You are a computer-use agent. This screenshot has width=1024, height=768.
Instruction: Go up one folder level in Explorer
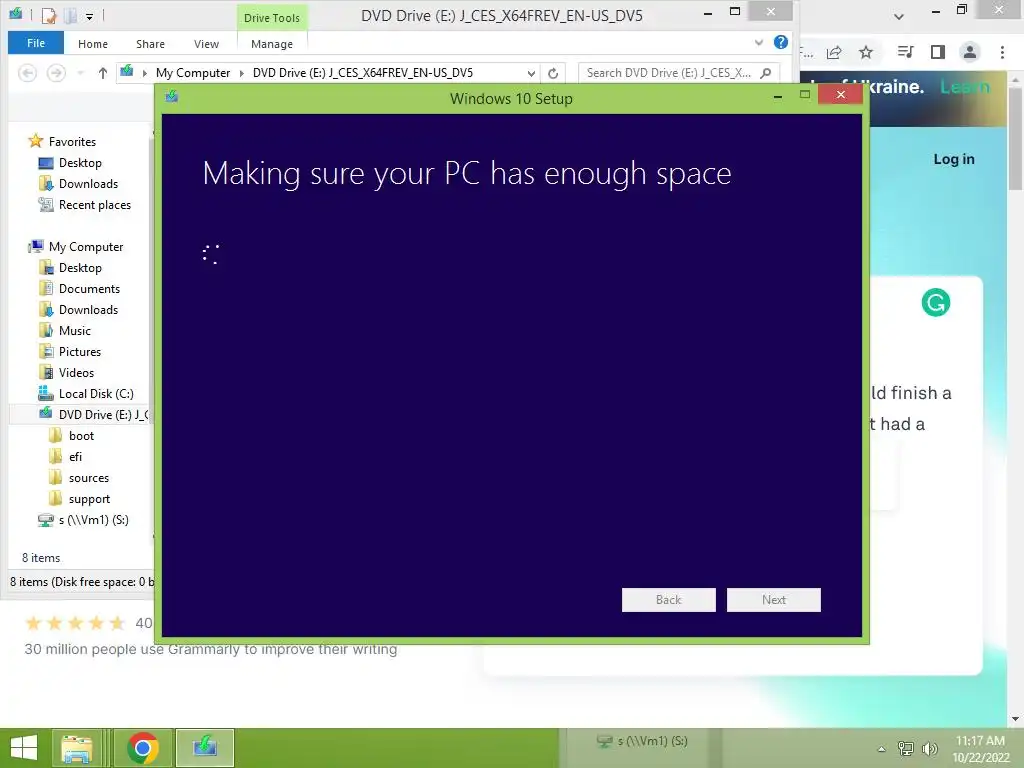[103, 73]
